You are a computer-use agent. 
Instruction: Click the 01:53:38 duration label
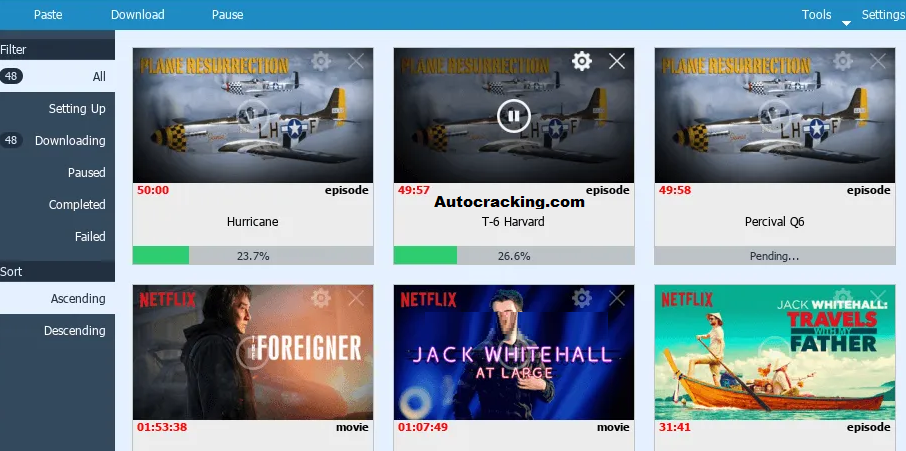click(162, 427)
